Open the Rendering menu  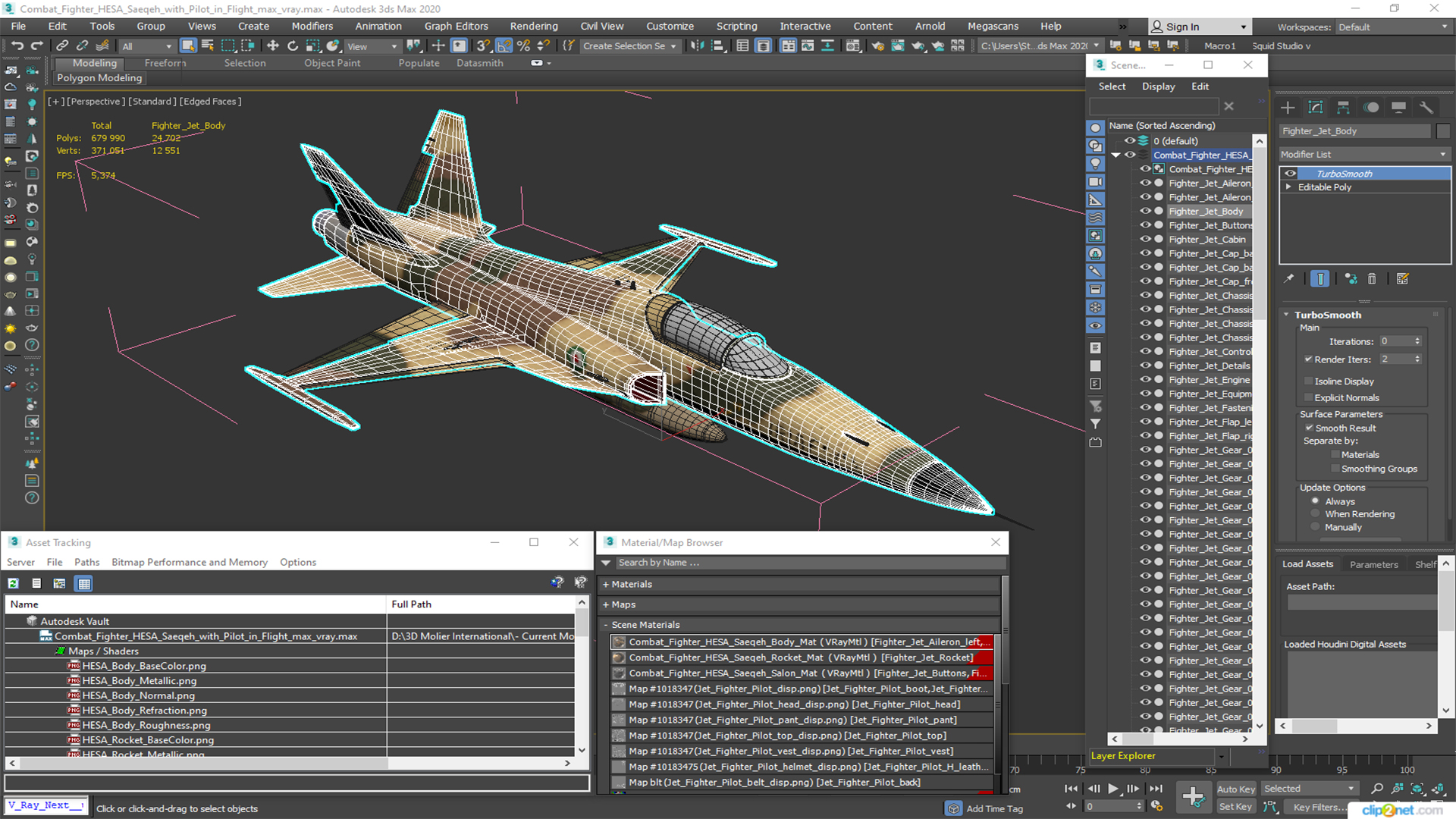(x=533, y=26)
